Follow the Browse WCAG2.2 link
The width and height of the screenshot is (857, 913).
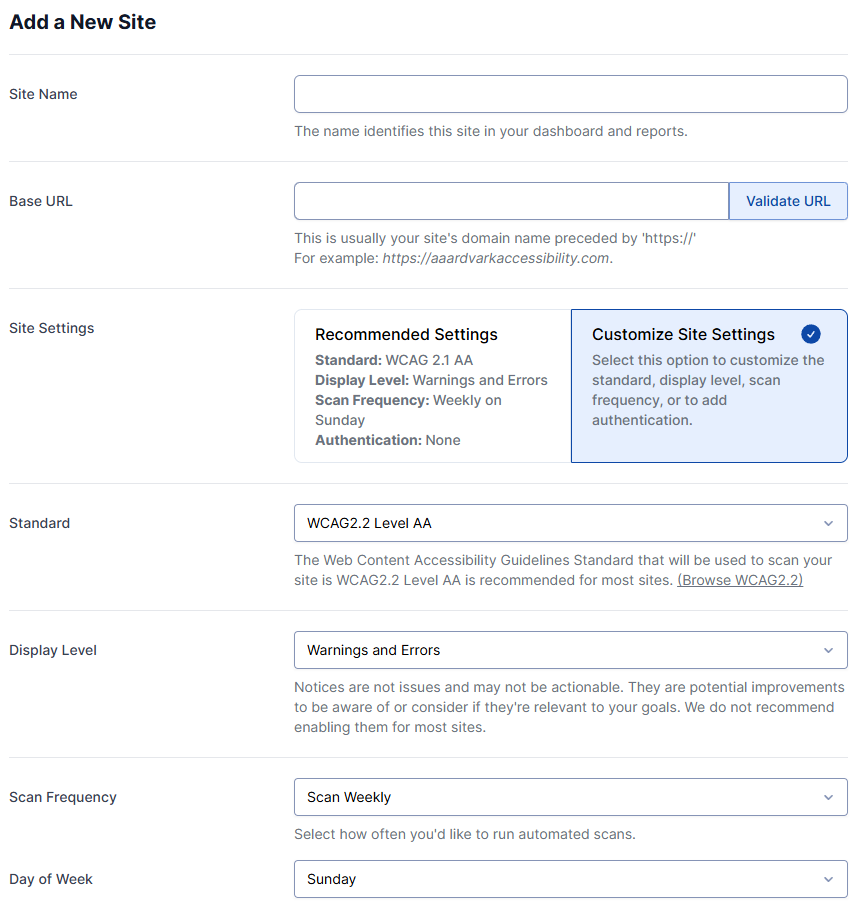740,580
